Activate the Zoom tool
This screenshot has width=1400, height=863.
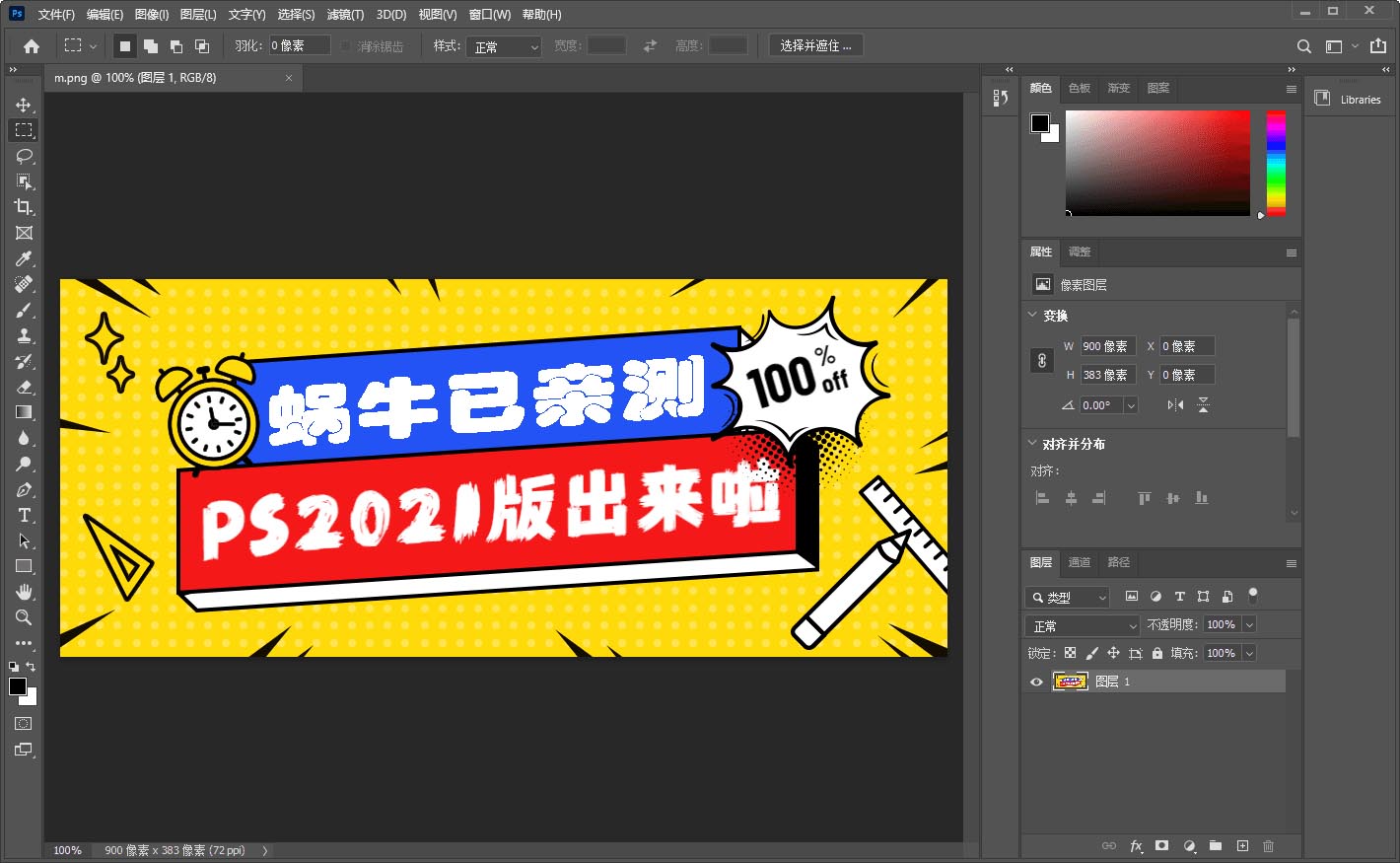(25, 617)
